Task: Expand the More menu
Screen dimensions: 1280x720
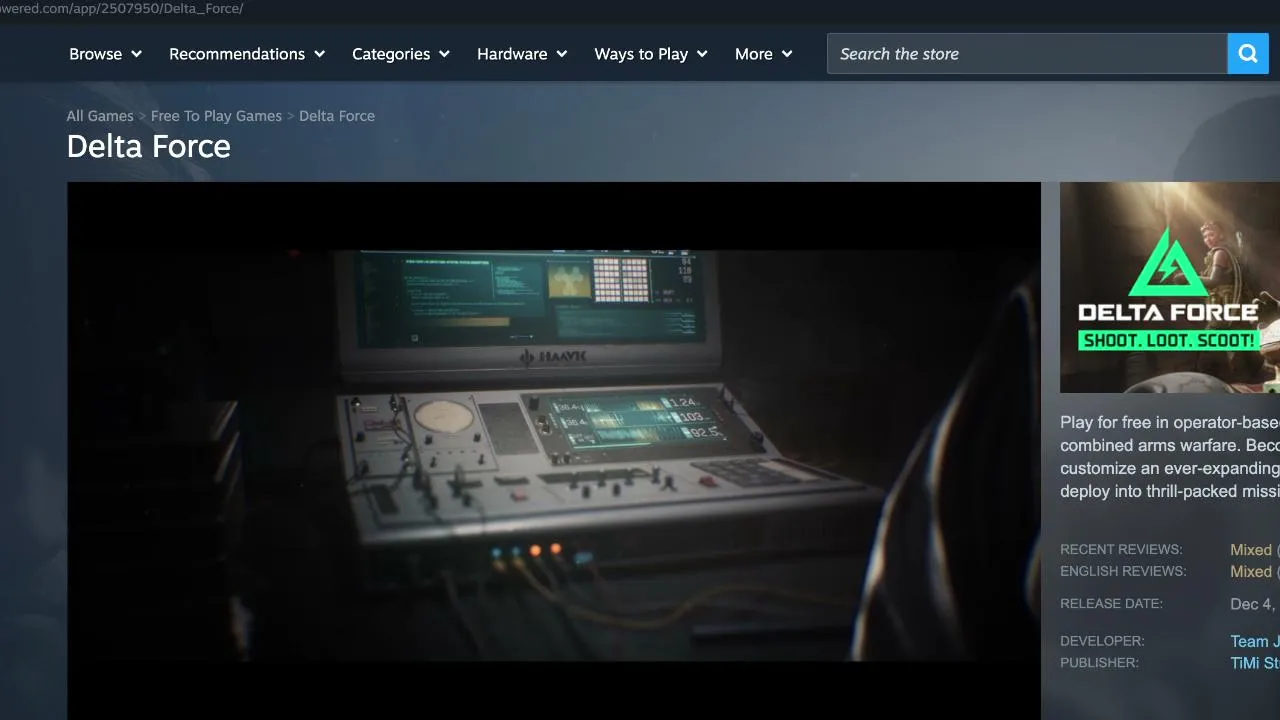Action: click(764, 54)
